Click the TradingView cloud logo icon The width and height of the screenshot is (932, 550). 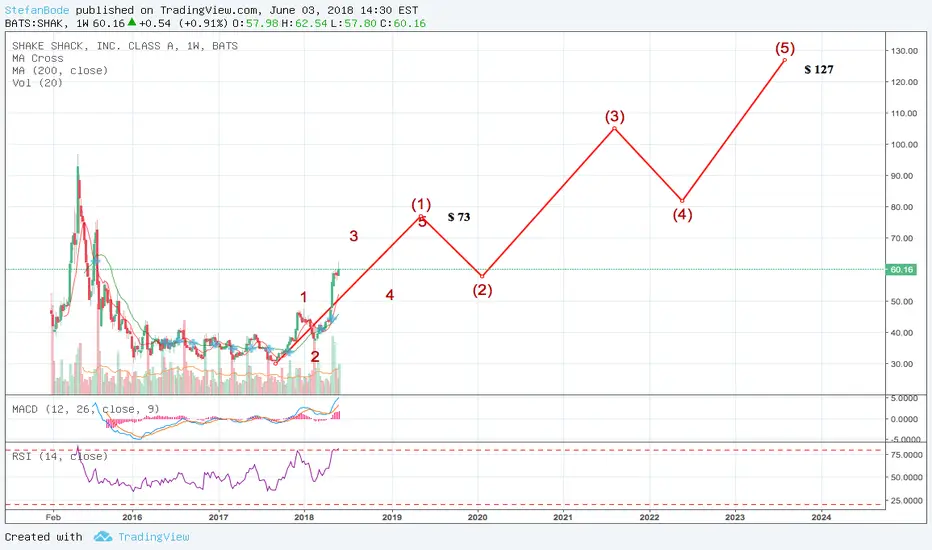pos(103,537)
